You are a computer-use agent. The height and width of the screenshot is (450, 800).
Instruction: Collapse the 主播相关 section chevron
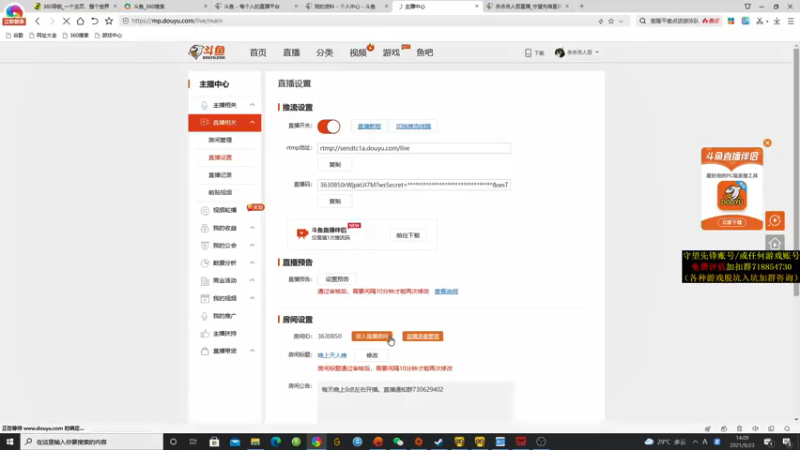click(252, 105)
